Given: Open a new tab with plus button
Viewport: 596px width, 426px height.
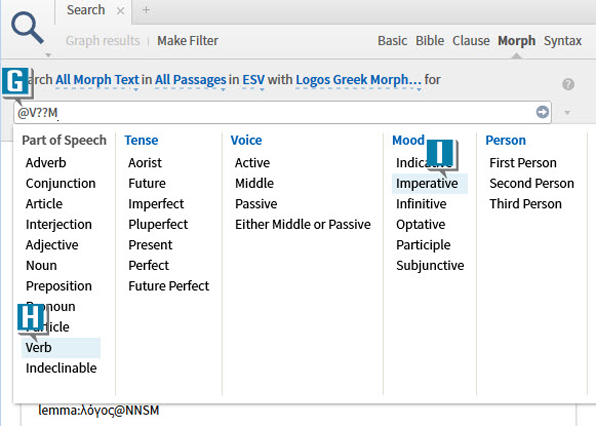Looking at the screenshot, I should click(146, 10).
